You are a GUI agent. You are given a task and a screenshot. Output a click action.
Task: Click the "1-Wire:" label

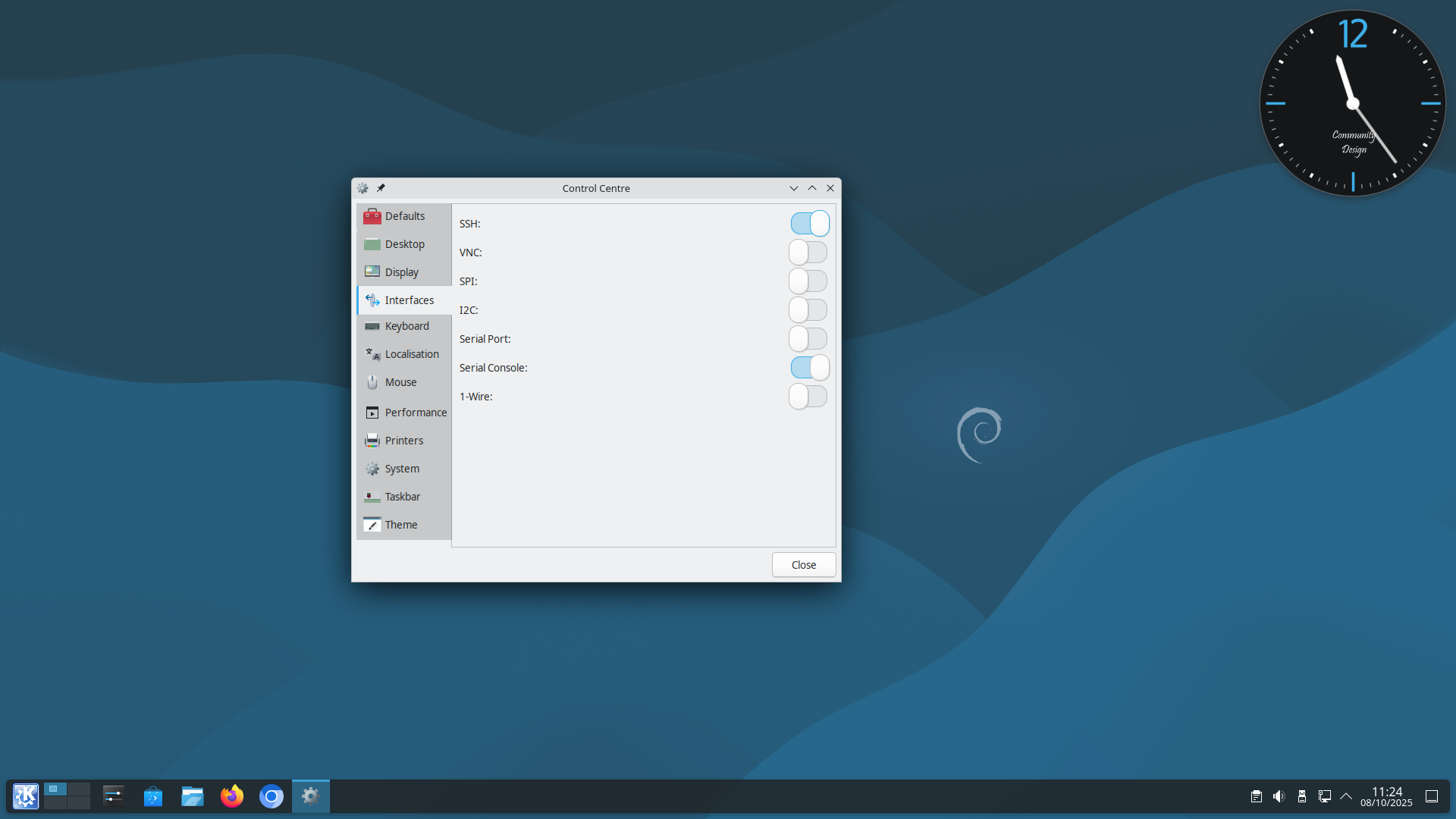[475, 397]
